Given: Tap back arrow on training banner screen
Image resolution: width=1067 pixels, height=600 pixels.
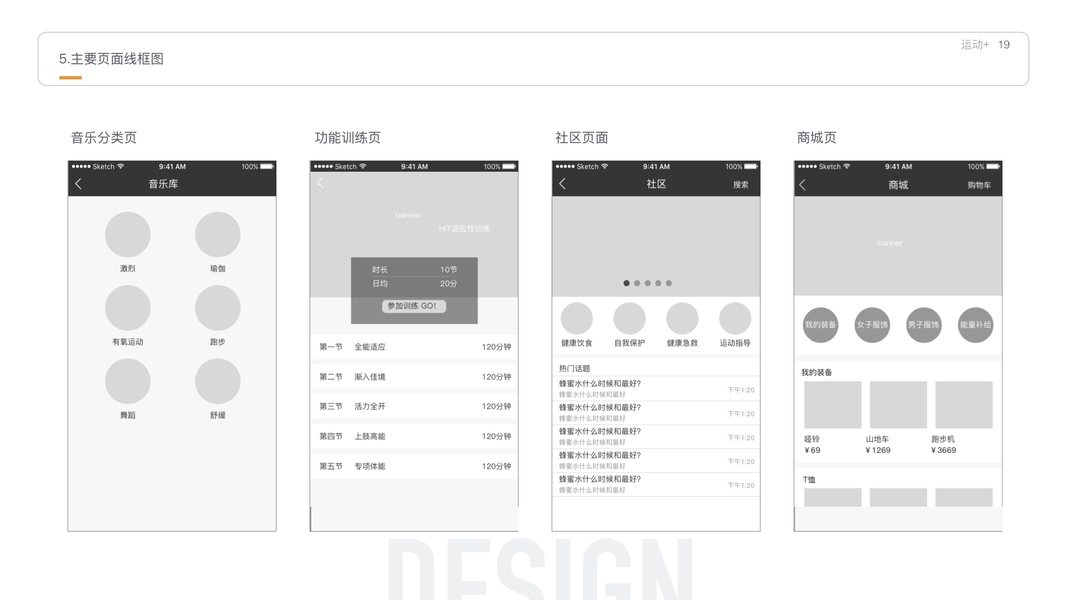Looking at the screenshot, I should 321,183.
